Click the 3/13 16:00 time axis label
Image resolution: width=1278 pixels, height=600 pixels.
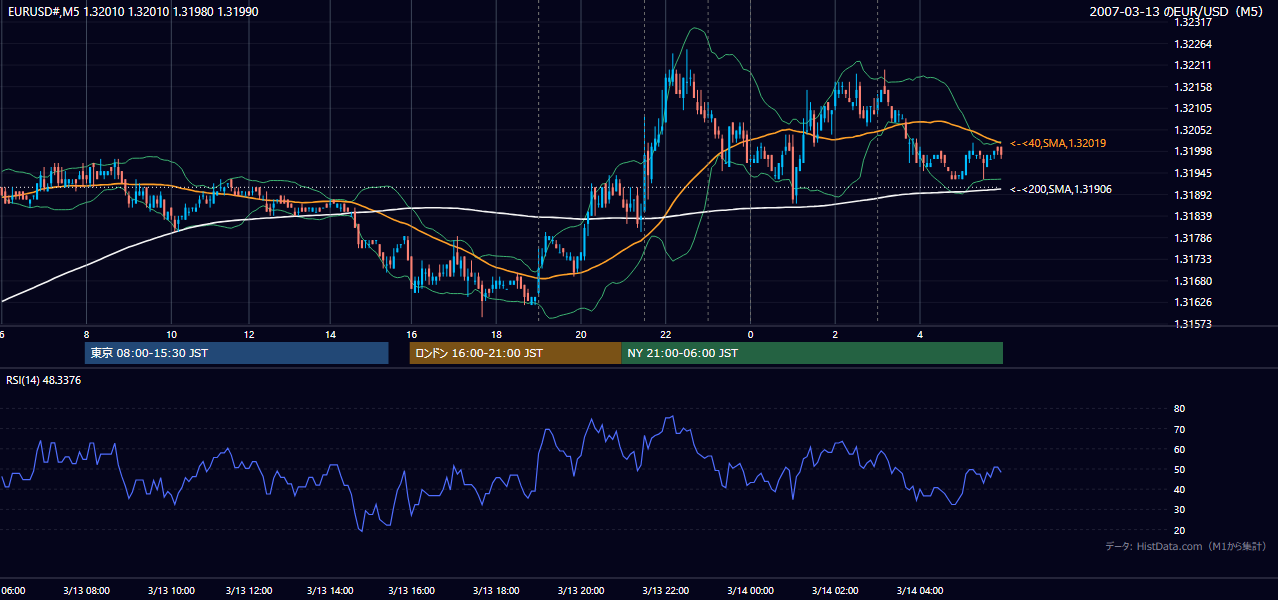tap(412, 591)
